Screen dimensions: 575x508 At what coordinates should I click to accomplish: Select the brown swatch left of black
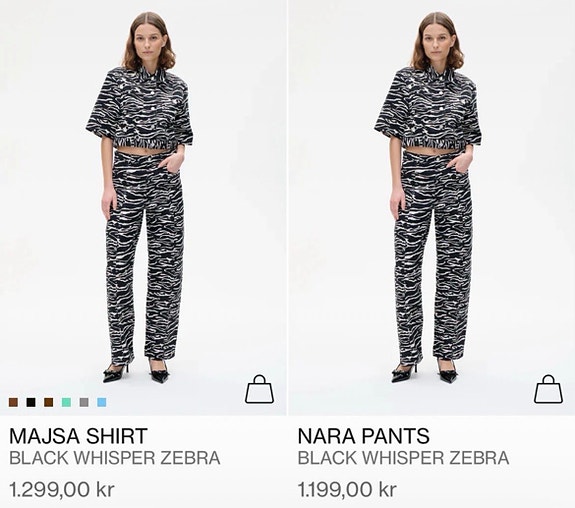13,402
